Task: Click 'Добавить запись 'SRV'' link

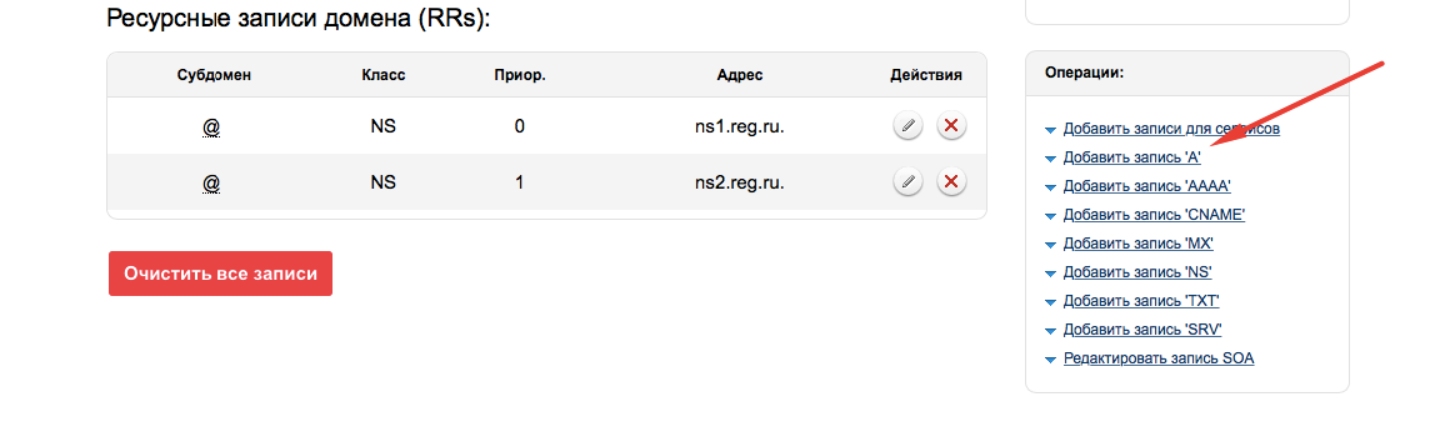Action: 1142,330
